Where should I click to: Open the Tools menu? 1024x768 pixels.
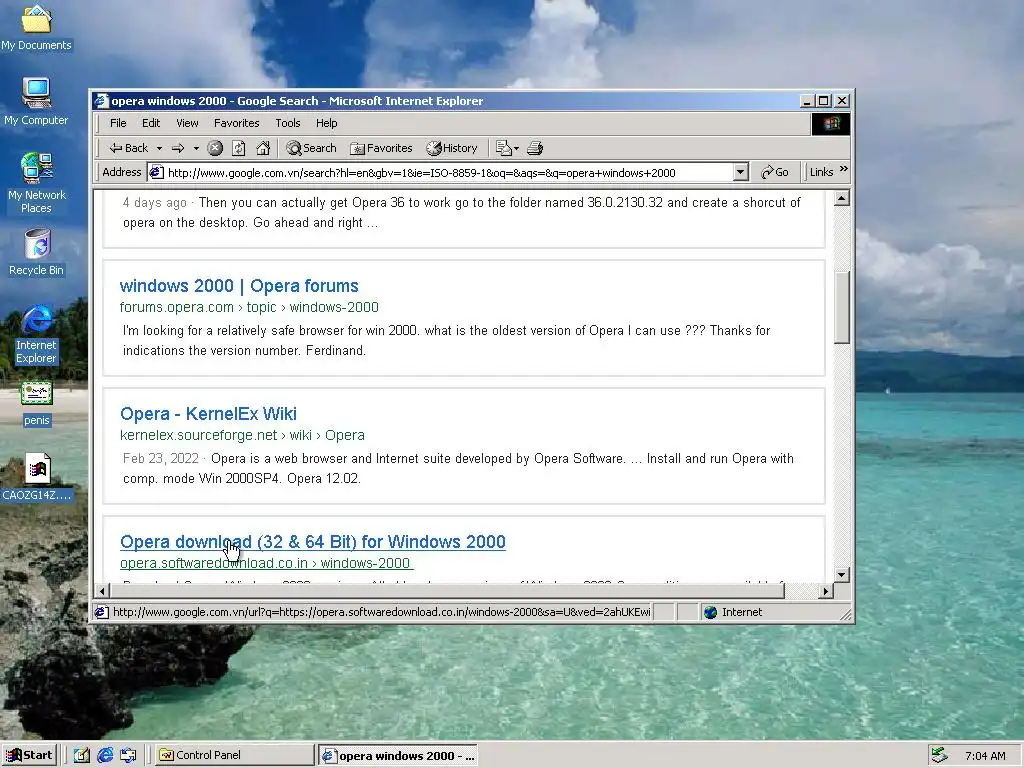pyautogui.click(x=288, y=123)
